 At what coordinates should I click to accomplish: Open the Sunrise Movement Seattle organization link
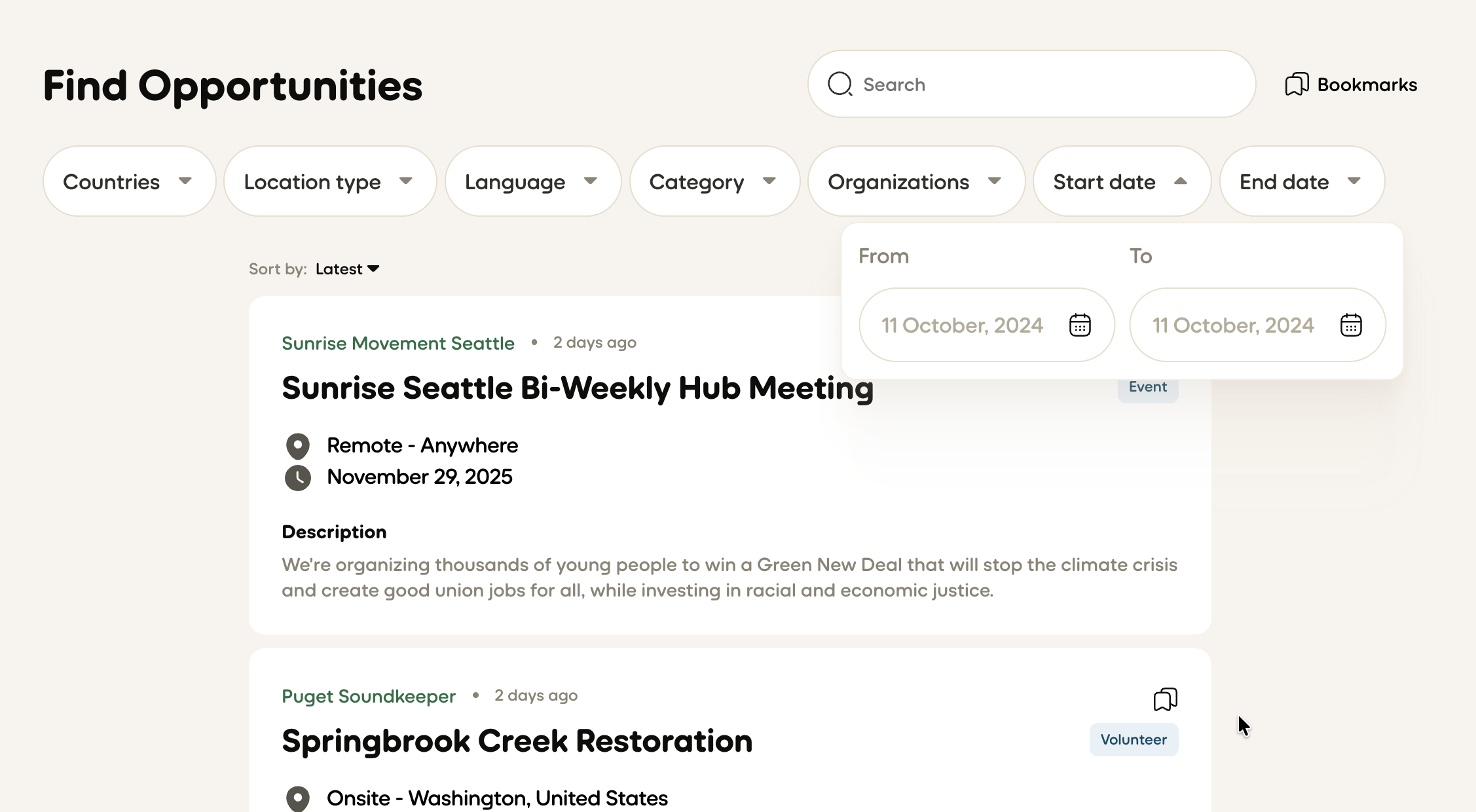pos(398,343)
